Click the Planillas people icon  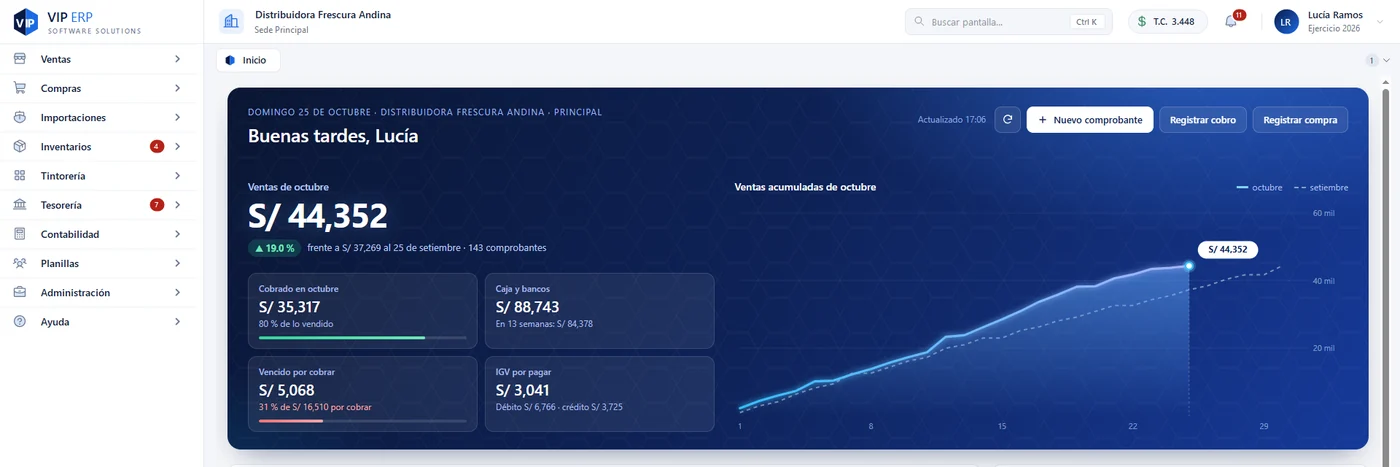[x=20, y=263]
